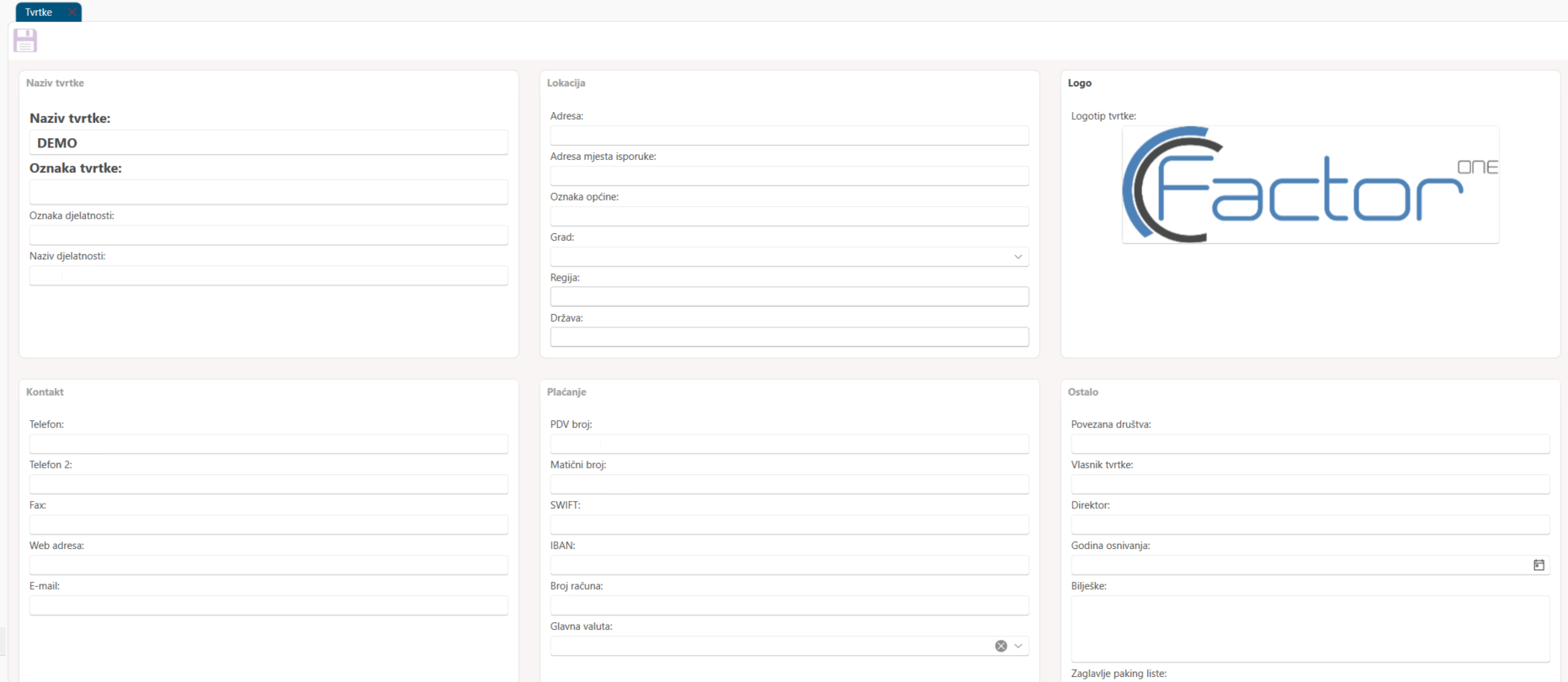This screenshot has width=1568, height=682.
Task: Expand the Grad dropdown
Action: click(1018, 257)
